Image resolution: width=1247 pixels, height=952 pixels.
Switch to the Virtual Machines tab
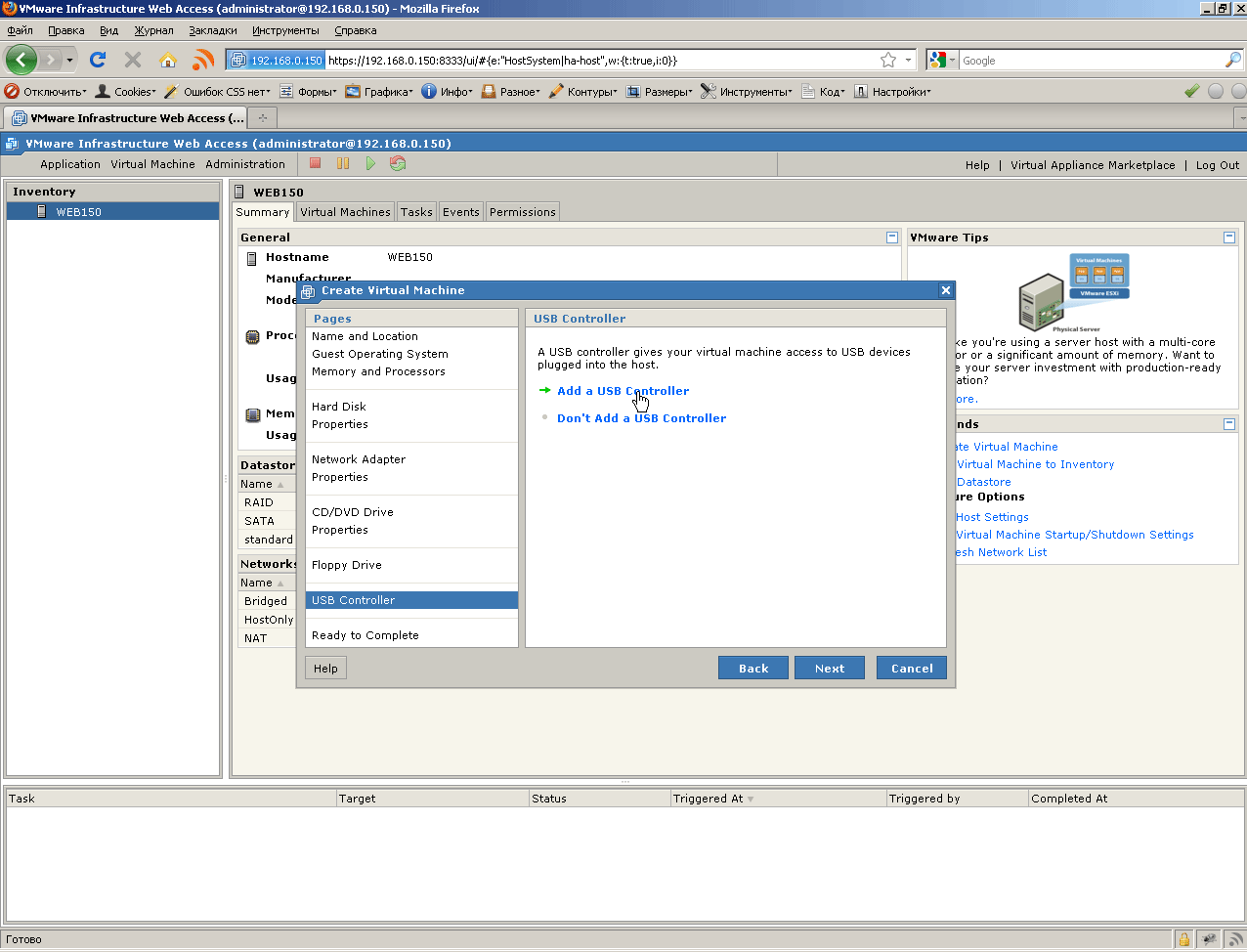345,212
